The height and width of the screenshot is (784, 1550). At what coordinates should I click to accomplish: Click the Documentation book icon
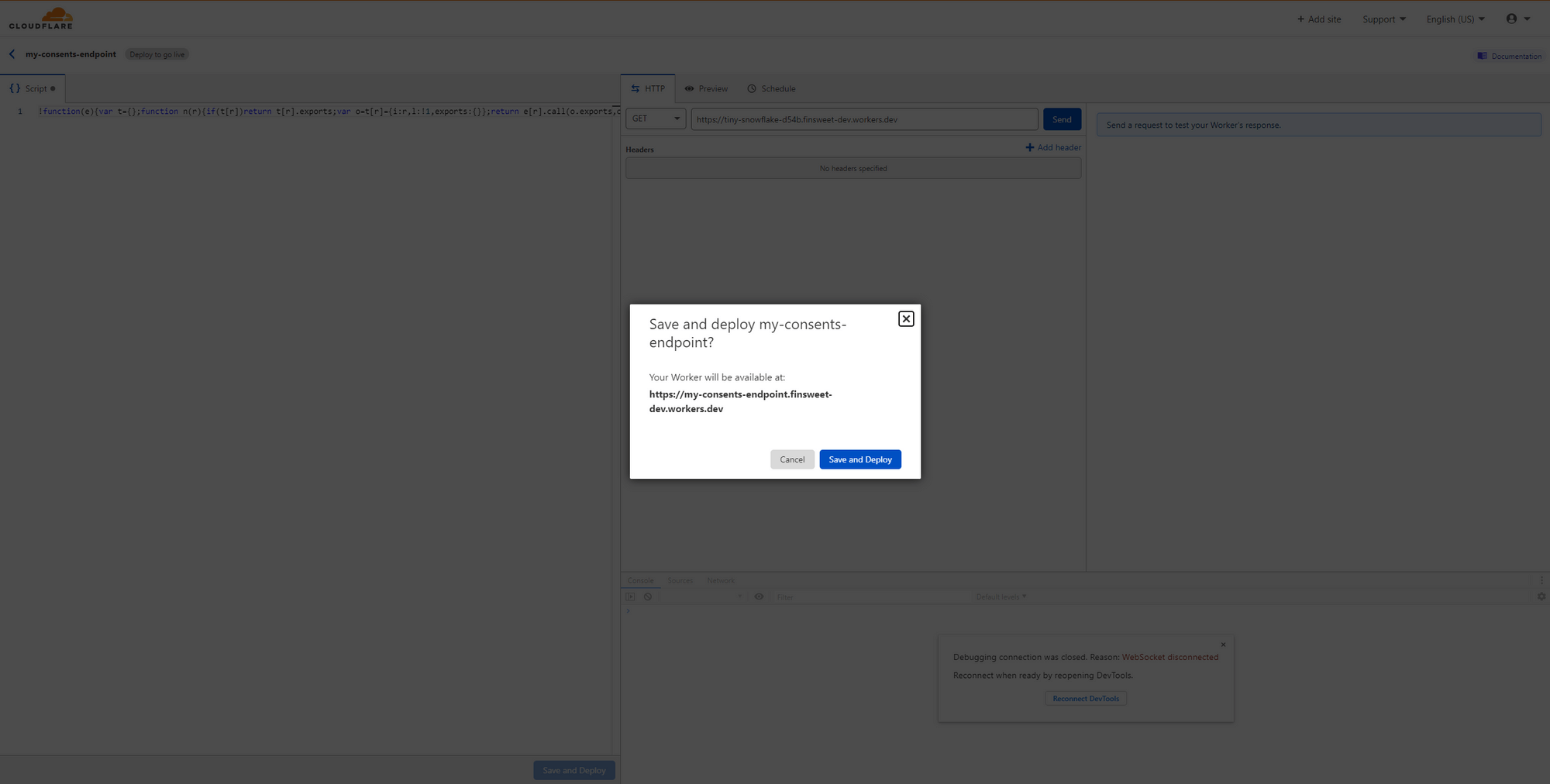1481,55
